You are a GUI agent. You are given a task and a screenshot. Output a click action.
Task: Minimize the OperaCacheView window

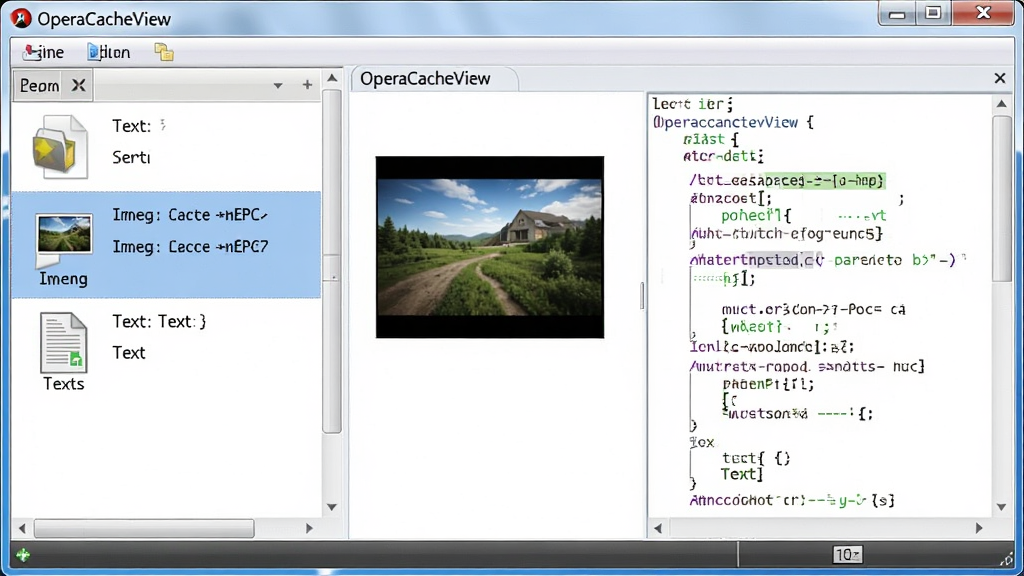(x=897, y=14)
